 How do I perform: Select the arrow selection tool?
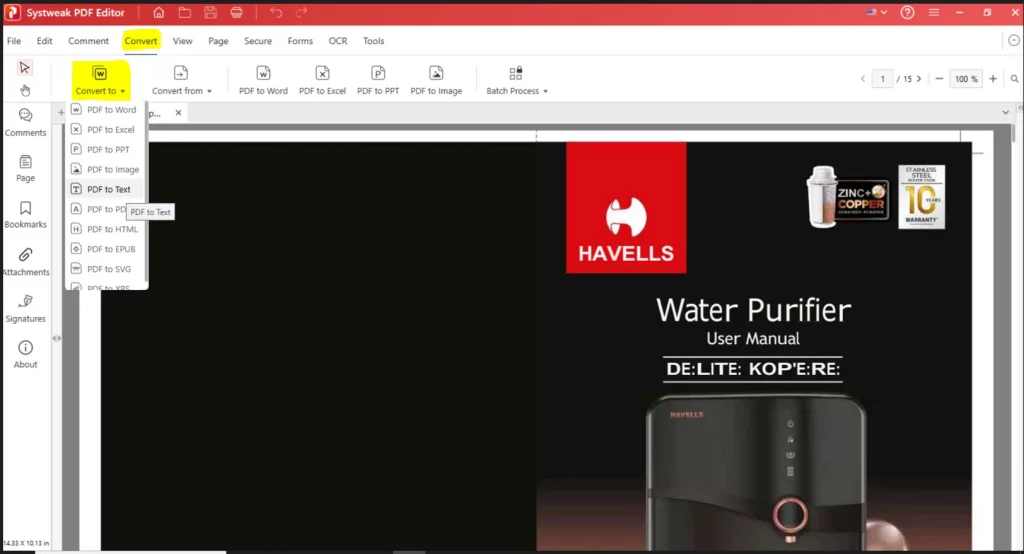(x=25, y=68)
